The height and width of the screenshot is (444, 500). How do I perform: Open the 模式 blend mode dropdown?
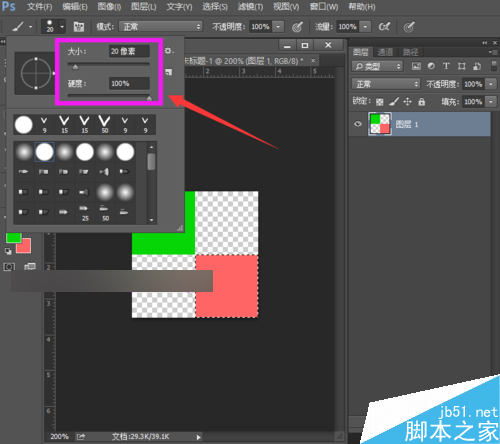click(161, 27)
